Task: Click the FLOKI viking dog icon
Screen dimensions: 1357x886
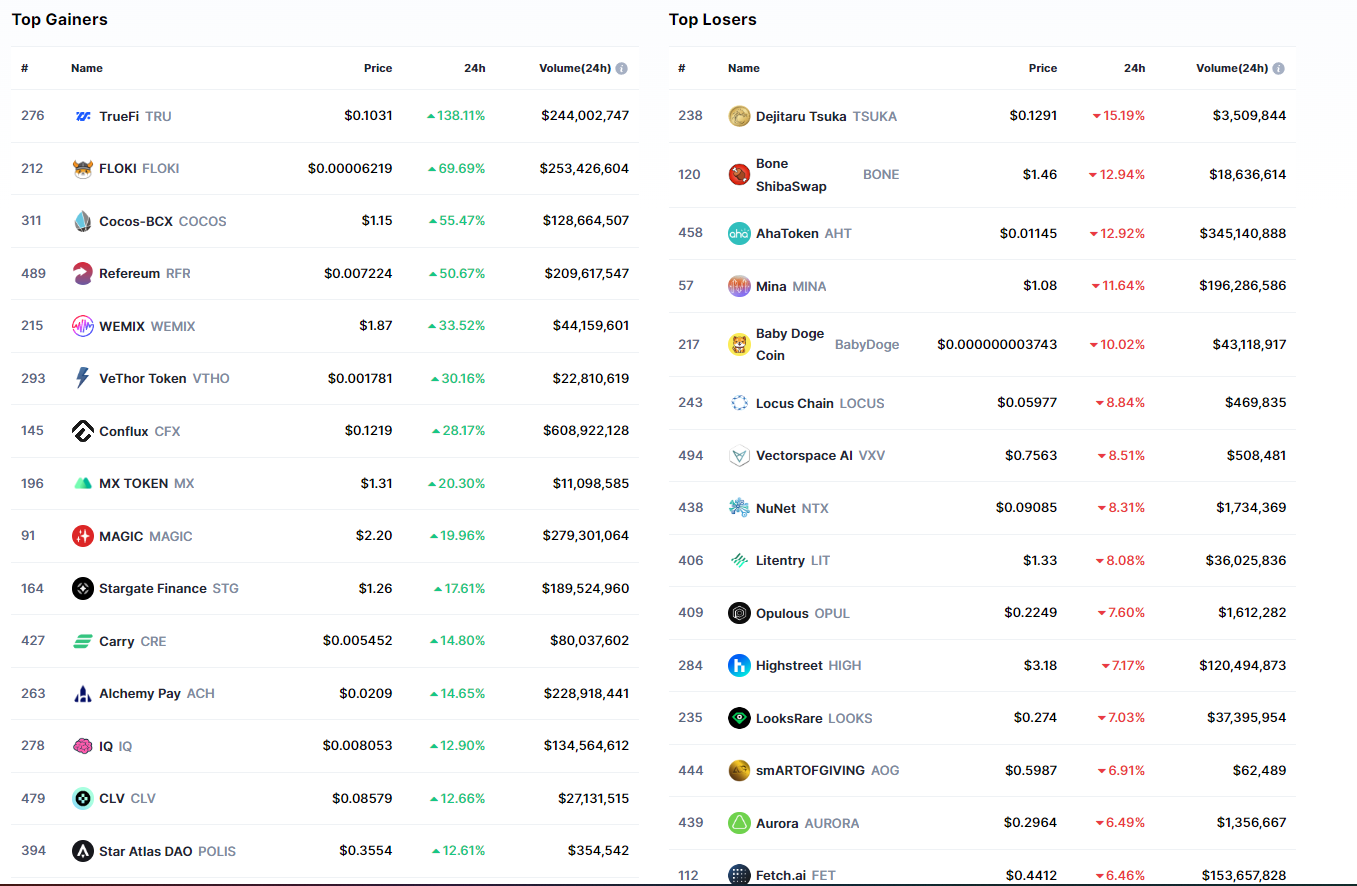Action: click(83, 169)
